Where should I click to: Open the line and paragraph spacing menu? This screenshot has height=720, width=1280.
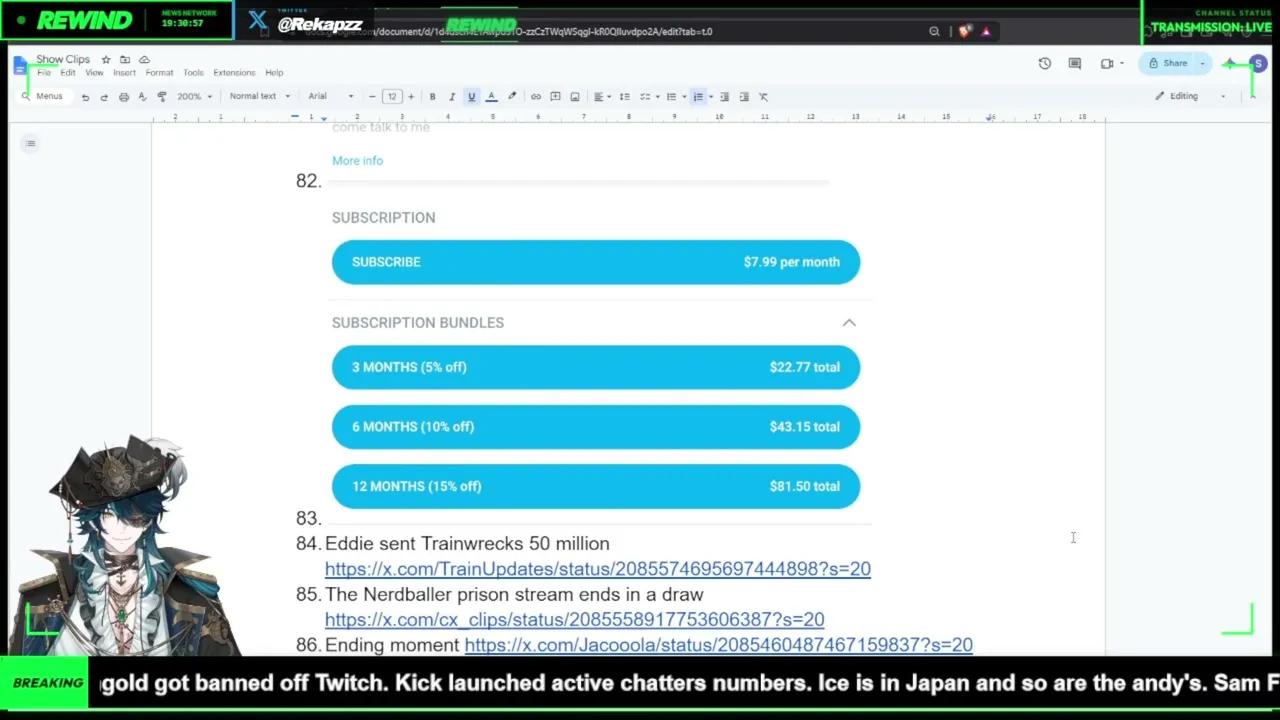coord(624,97)
